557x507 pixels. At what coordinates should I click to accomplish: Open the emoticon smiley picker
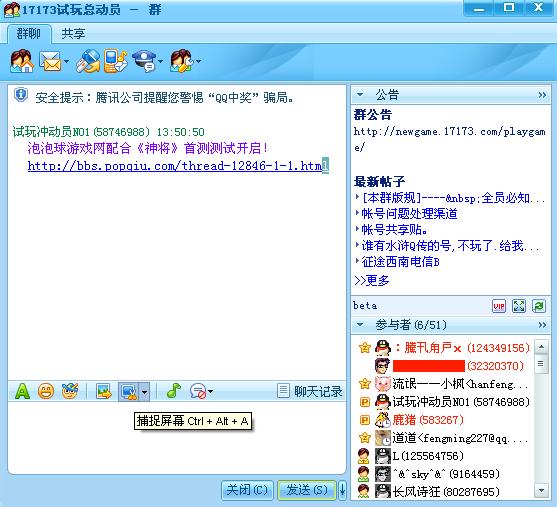pos(46,392)
